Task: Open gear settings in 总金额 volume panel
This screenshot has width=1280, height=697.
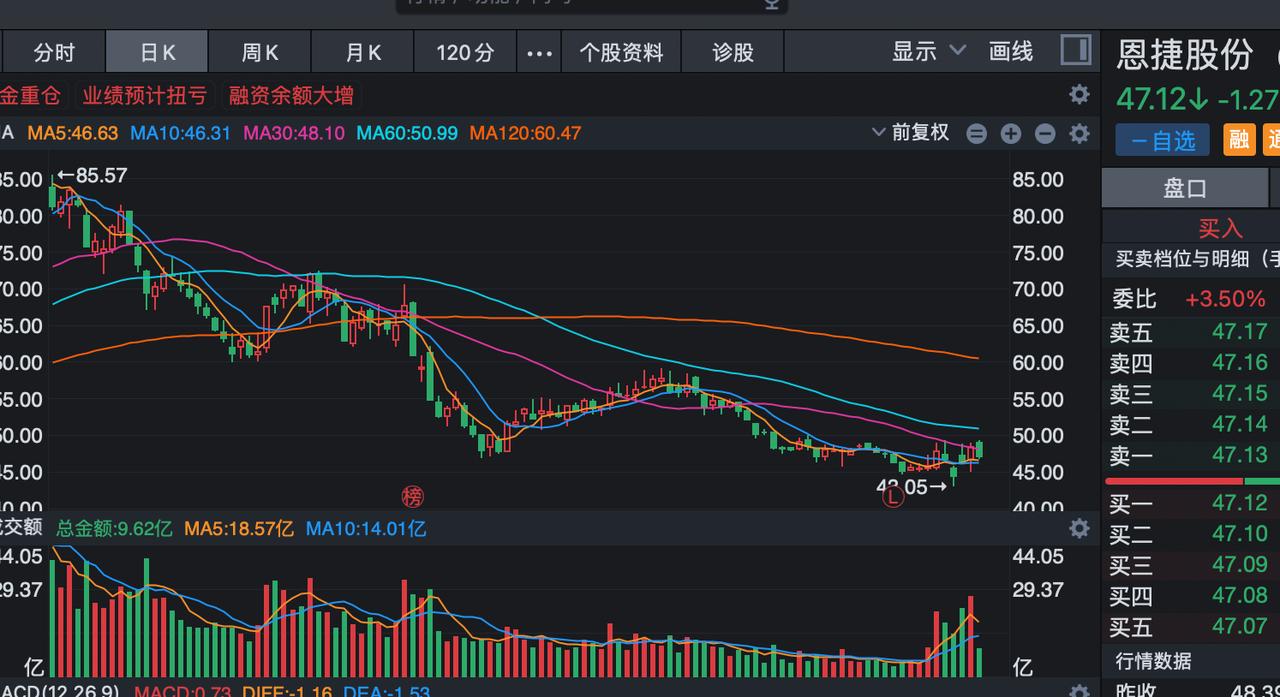Action: (x=1079, y=528)
